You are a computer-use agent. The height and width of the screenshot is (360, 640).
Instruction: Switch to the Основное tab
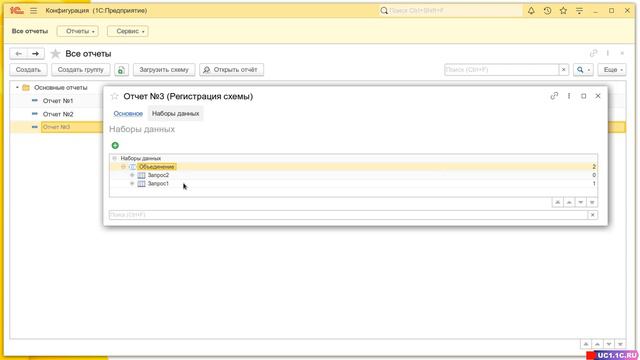(x=128, y=113)
